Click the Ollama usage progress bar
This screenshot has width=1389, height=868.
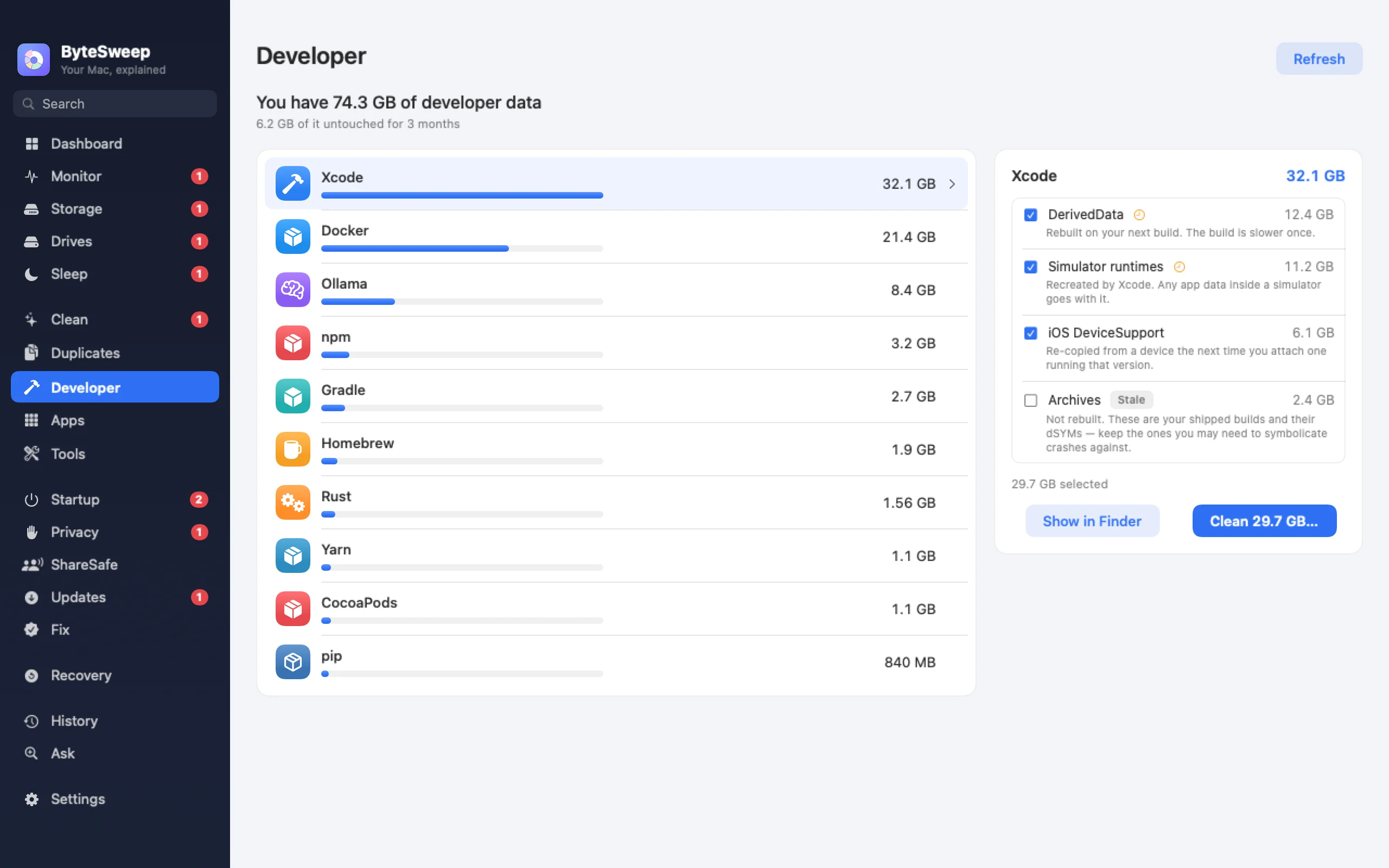[462, 302]
